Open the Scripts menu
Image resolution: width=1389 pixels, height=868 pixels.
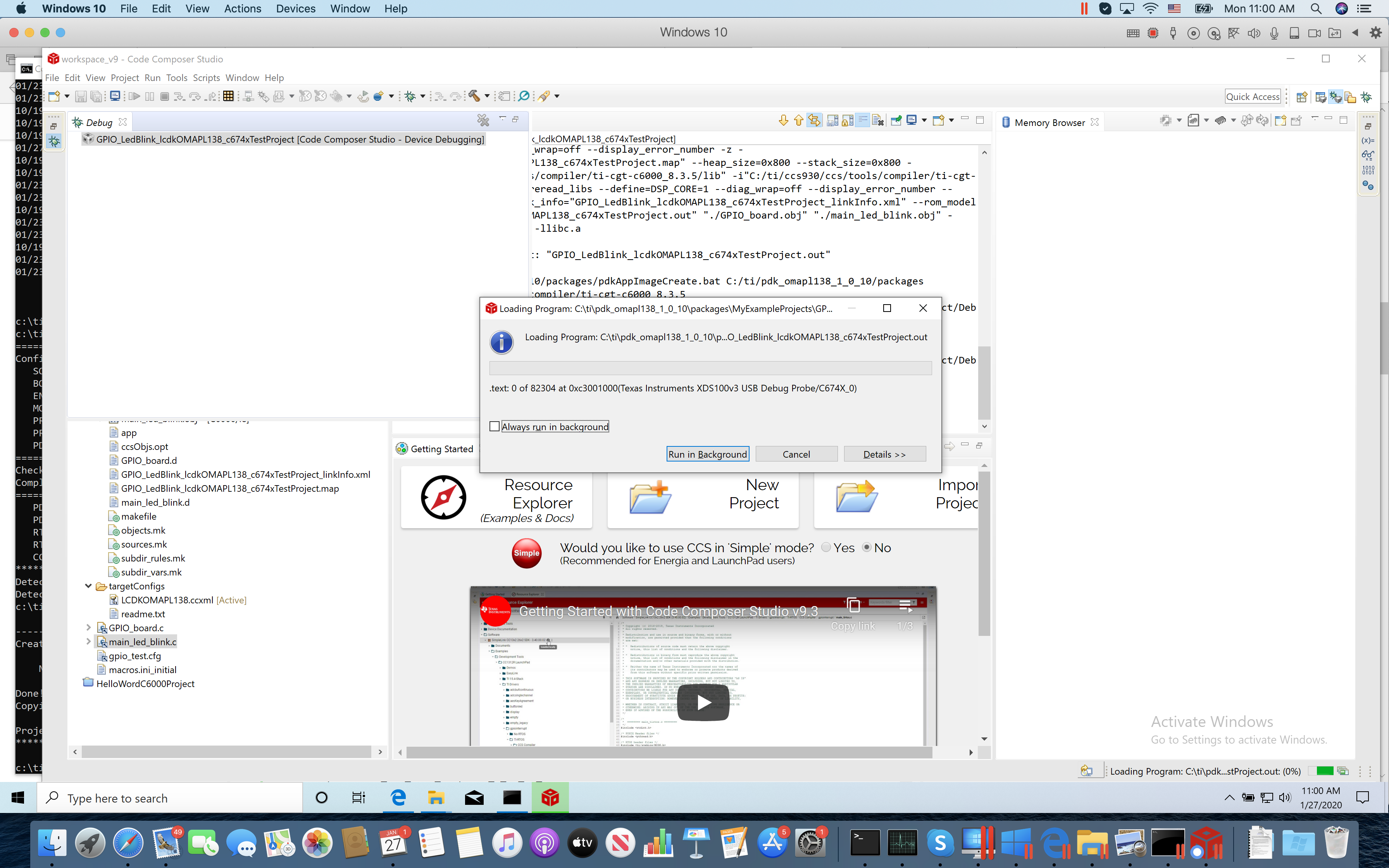click(x=206, y=77)
